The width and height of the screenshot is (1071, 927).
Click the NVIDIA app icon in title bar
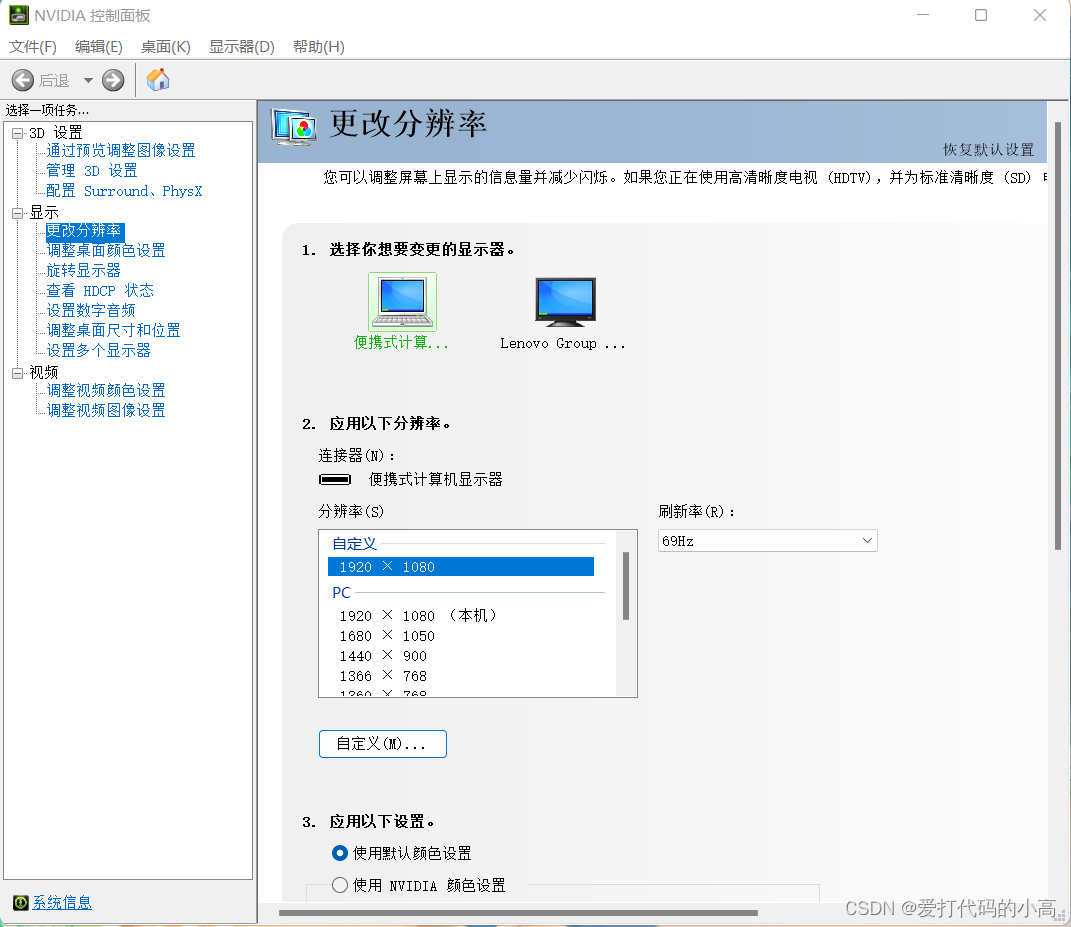pyautogui.click(x=18, y=15)
